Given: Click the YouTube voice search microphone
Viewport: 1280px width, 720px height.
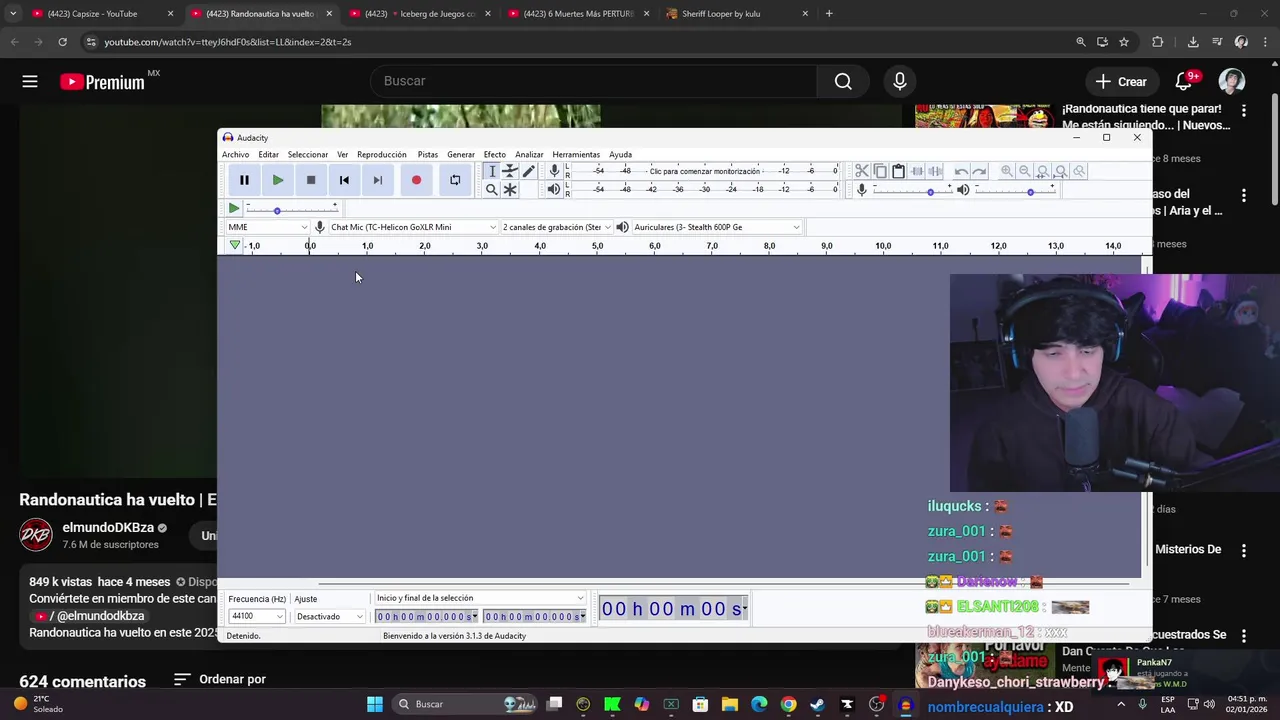Looking at the screenshot, I should [900, 82].
